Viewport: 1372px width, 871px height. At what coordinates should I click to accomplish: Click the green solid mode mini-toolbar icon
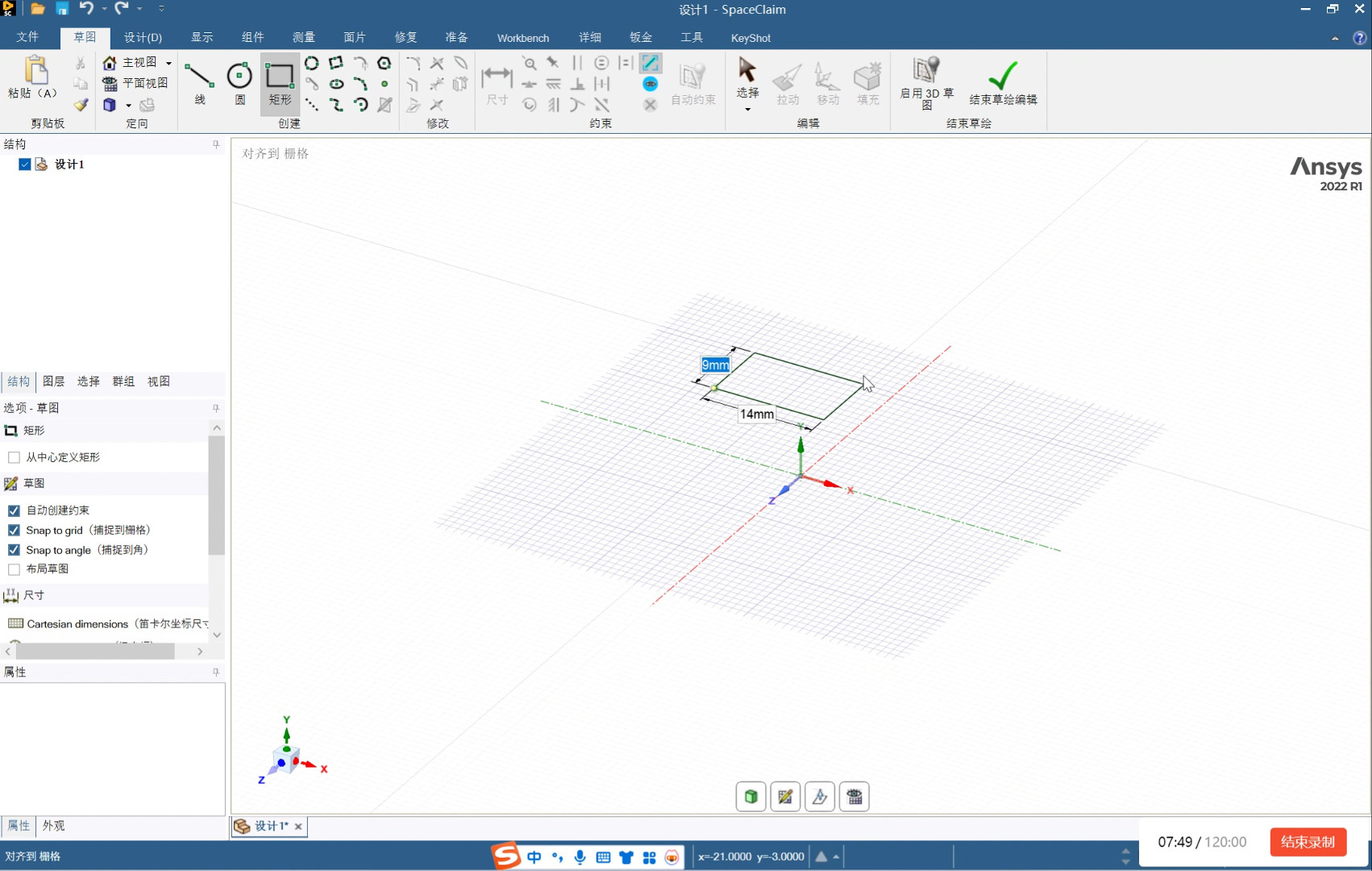(x=750, y=797)
